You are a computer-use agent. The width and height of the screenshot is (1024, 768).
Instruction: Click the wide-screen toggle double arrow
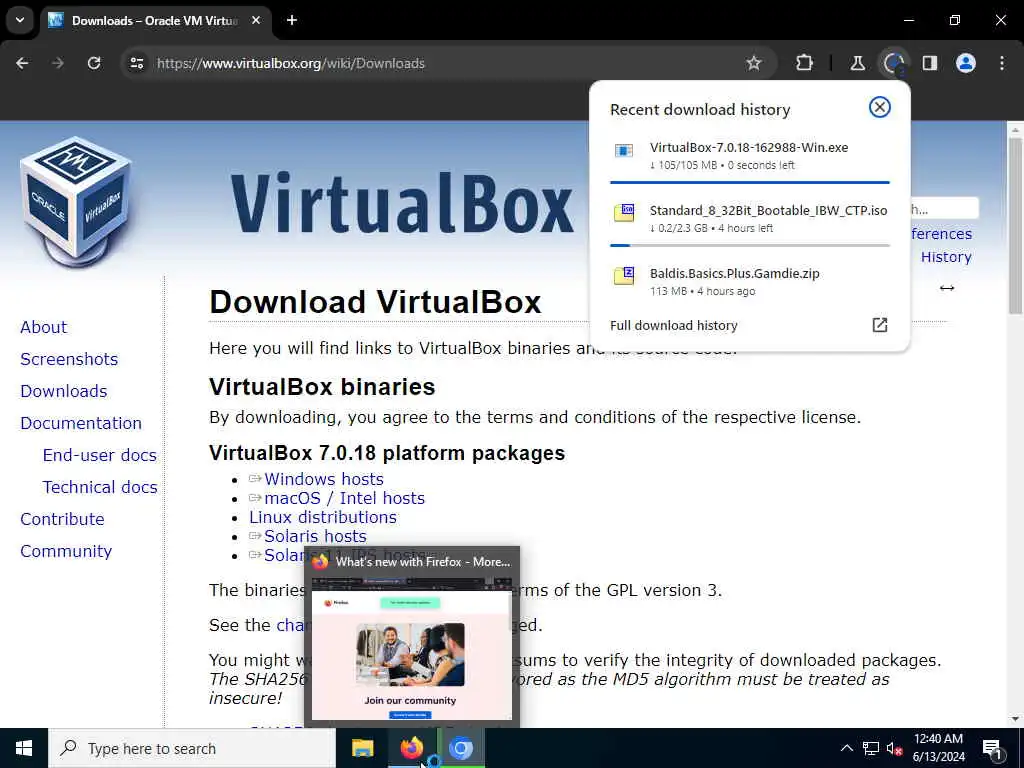coord(947,288)
